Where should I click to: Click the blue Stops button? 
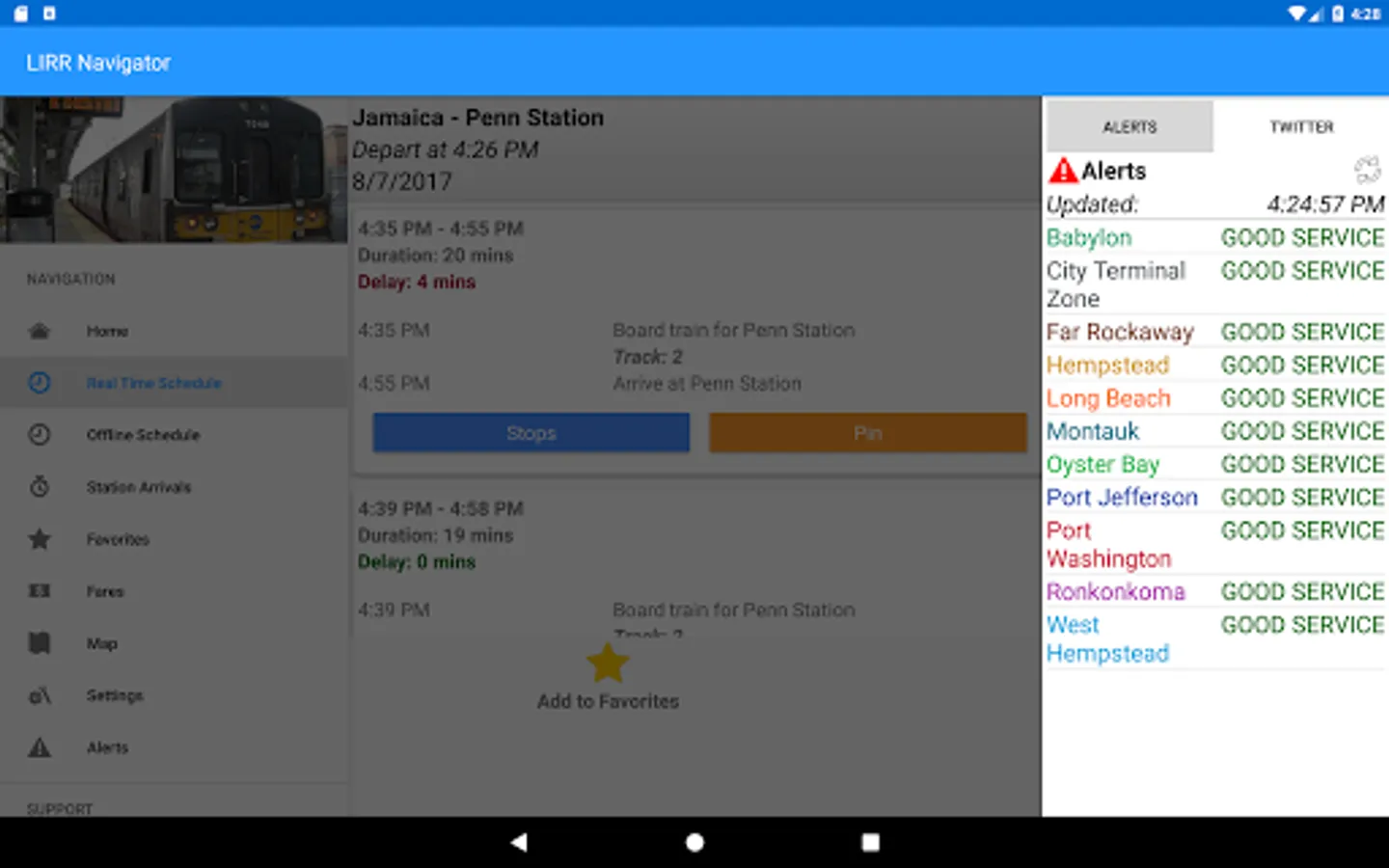pyautogui.click(x=531, y=433)
